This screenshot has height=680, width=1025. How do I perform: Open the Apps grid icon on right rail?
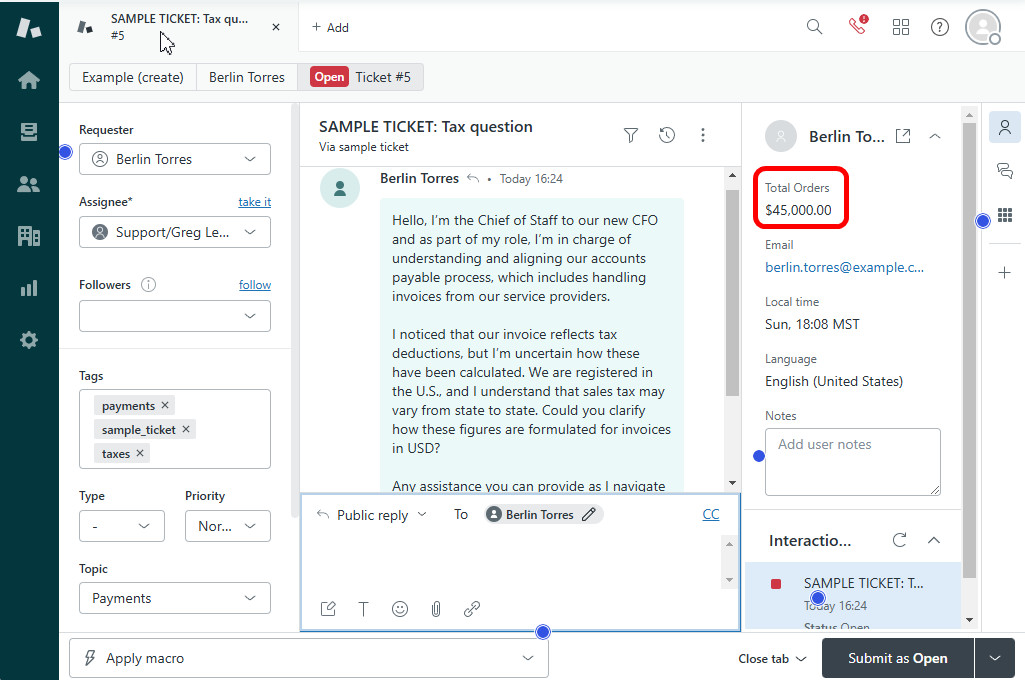(1004, 215)
